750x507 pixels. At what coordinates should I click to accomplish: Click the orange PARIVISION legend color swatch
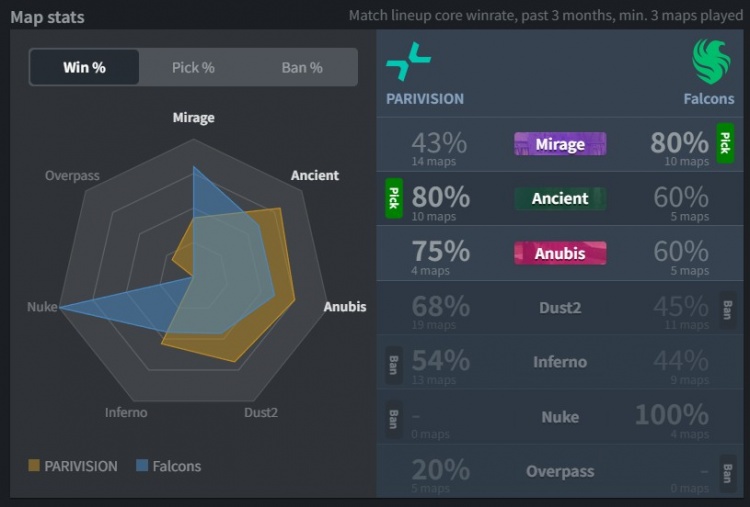click(35, 466)
